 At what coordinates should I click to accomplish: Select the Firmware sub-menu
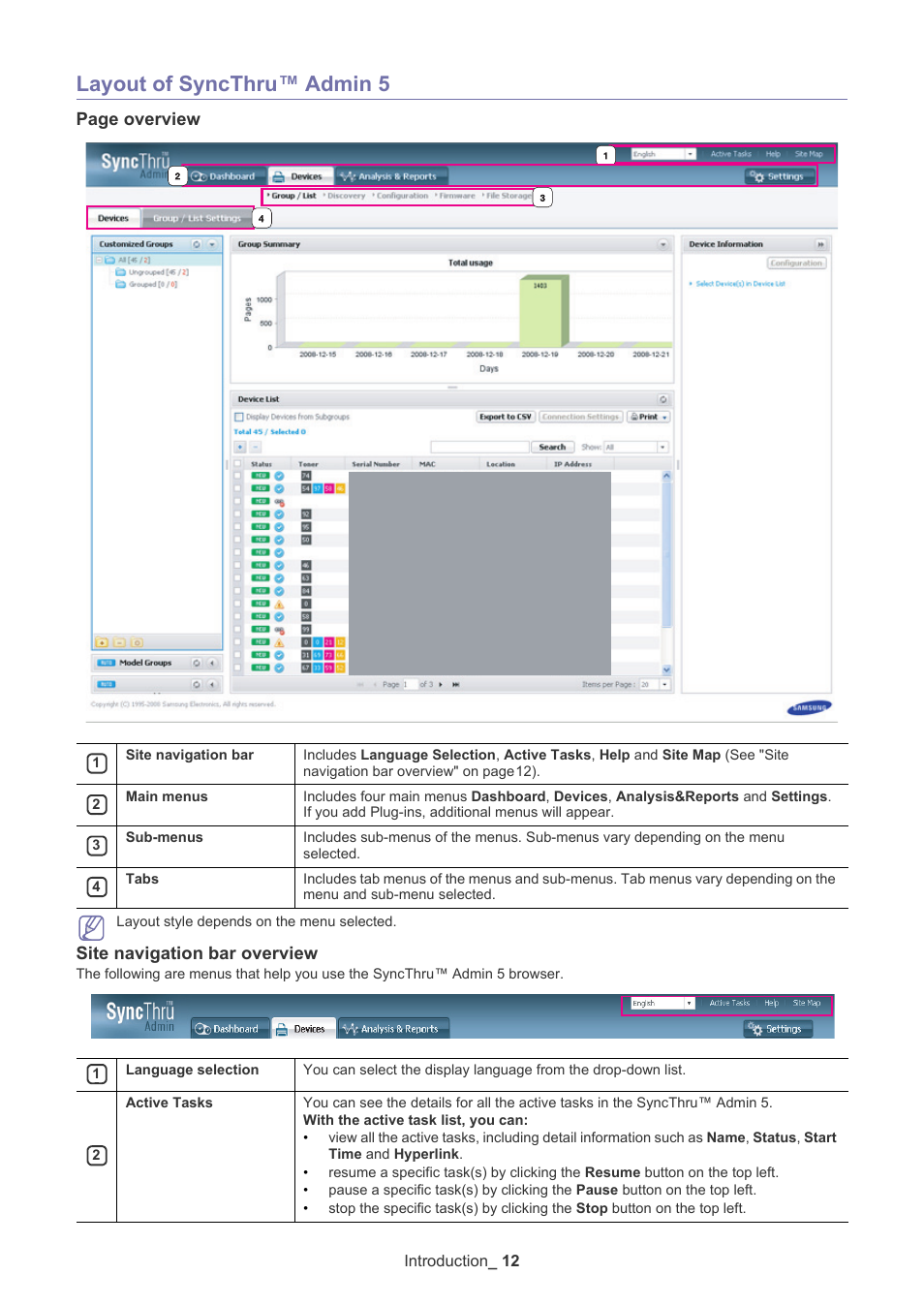[x=456, y=196]
